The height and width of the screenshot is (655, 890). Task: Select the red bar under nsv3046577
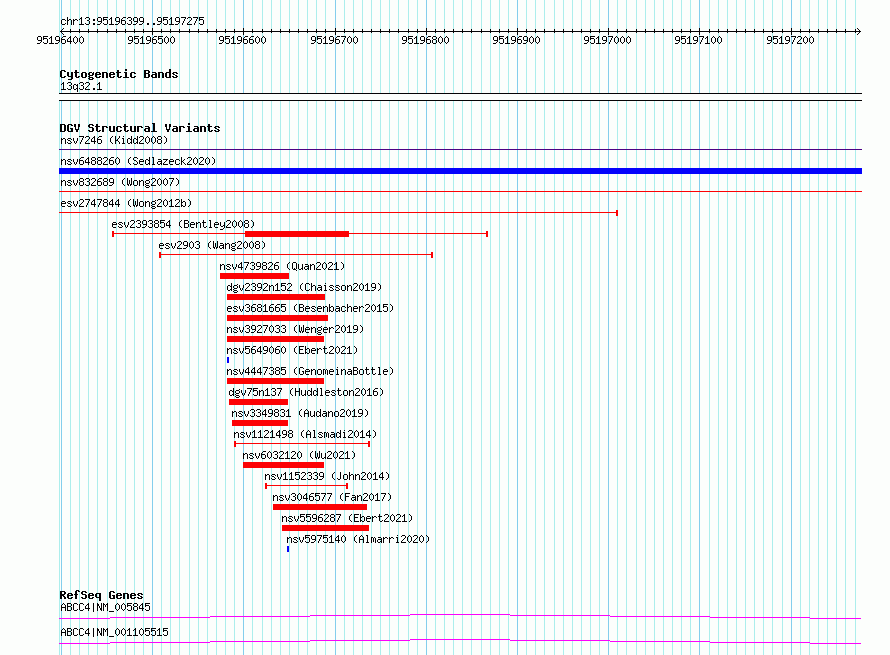point(320,507)
